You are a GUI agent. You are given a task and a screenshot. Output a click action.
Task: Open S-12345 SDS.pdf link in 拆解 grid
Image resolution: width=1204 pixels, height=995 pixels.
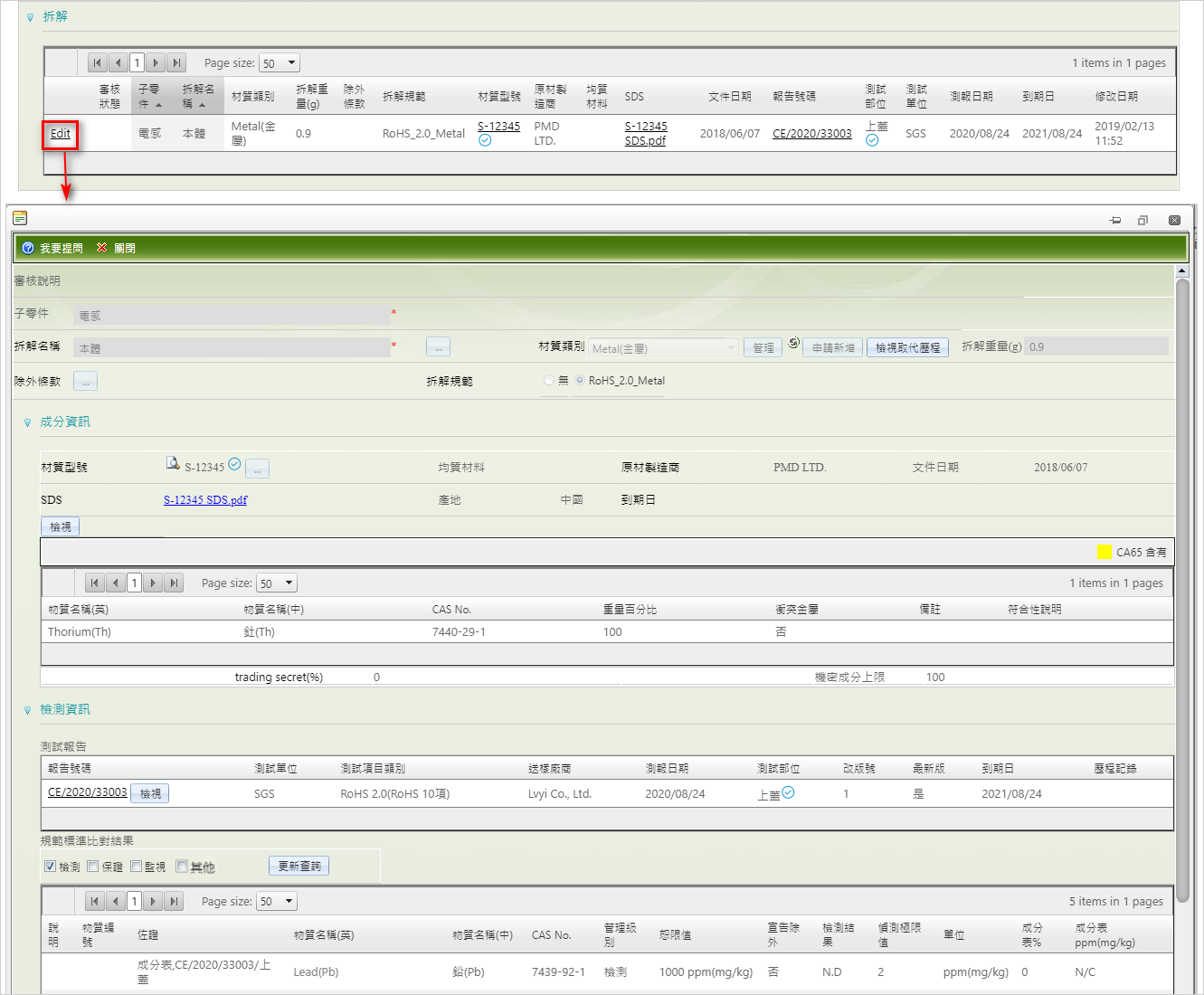click(646, 134)
